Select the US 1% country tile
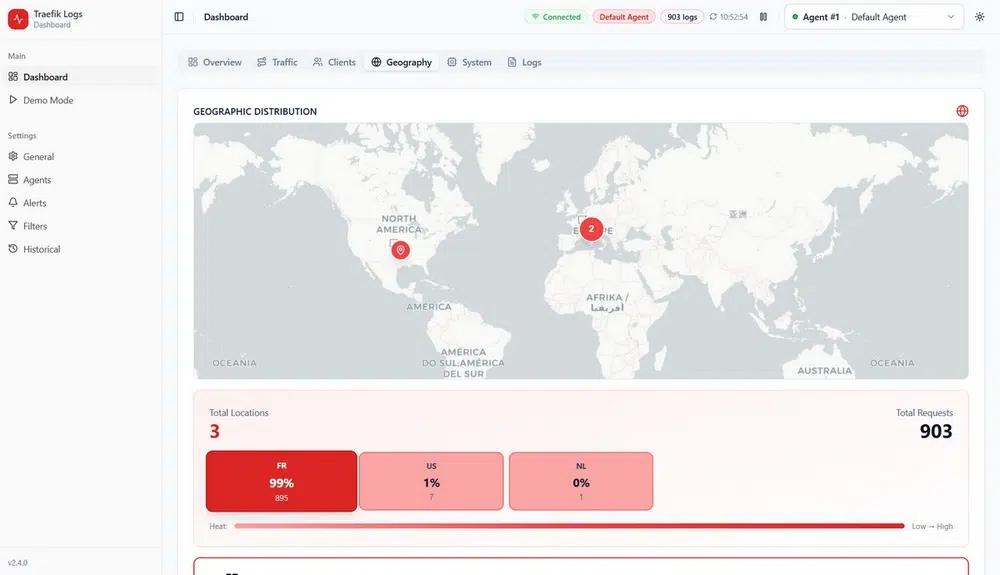 click(431, 481)
